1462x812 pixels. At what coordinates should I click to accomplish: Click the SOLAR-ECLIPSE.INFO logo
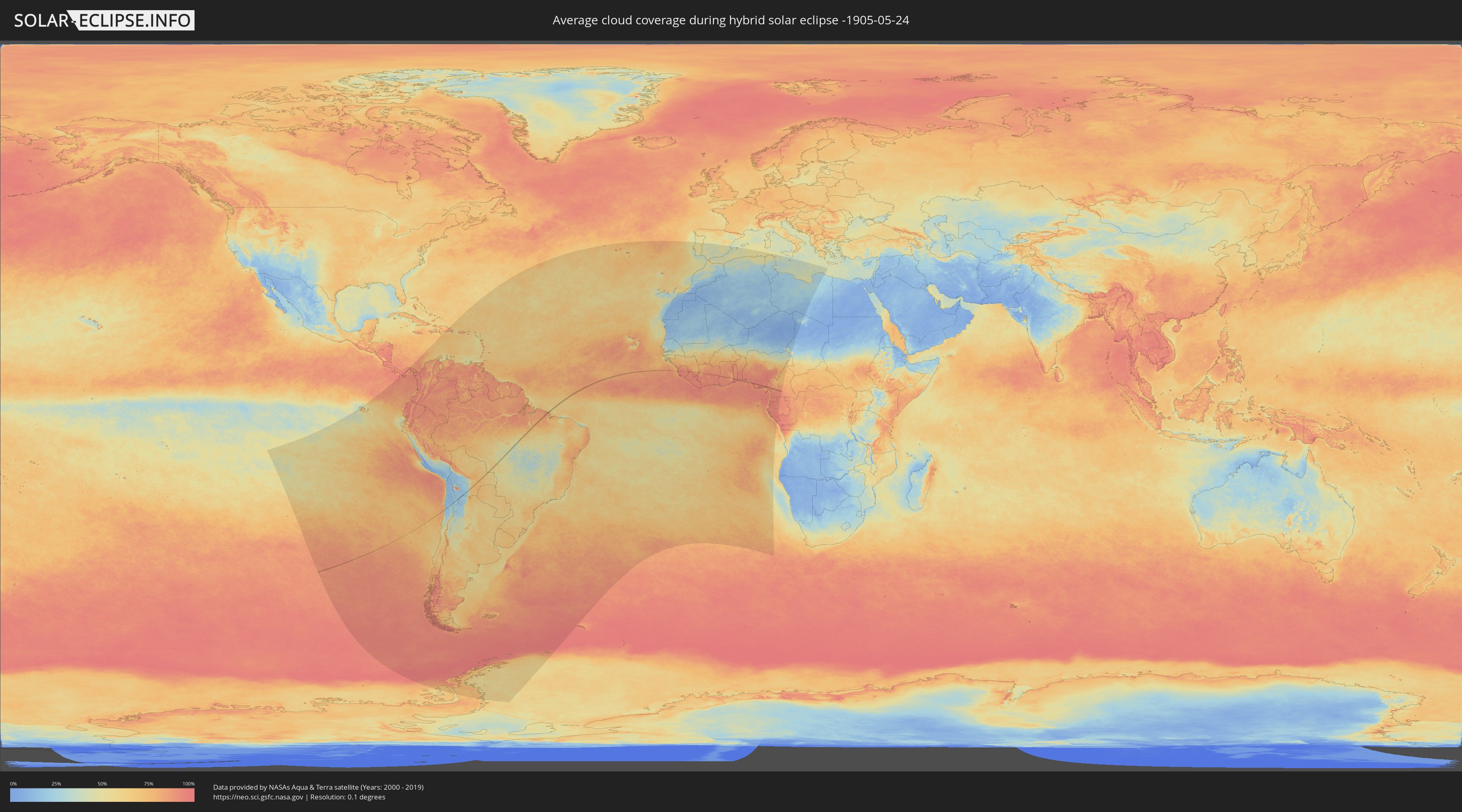point(104,20)
